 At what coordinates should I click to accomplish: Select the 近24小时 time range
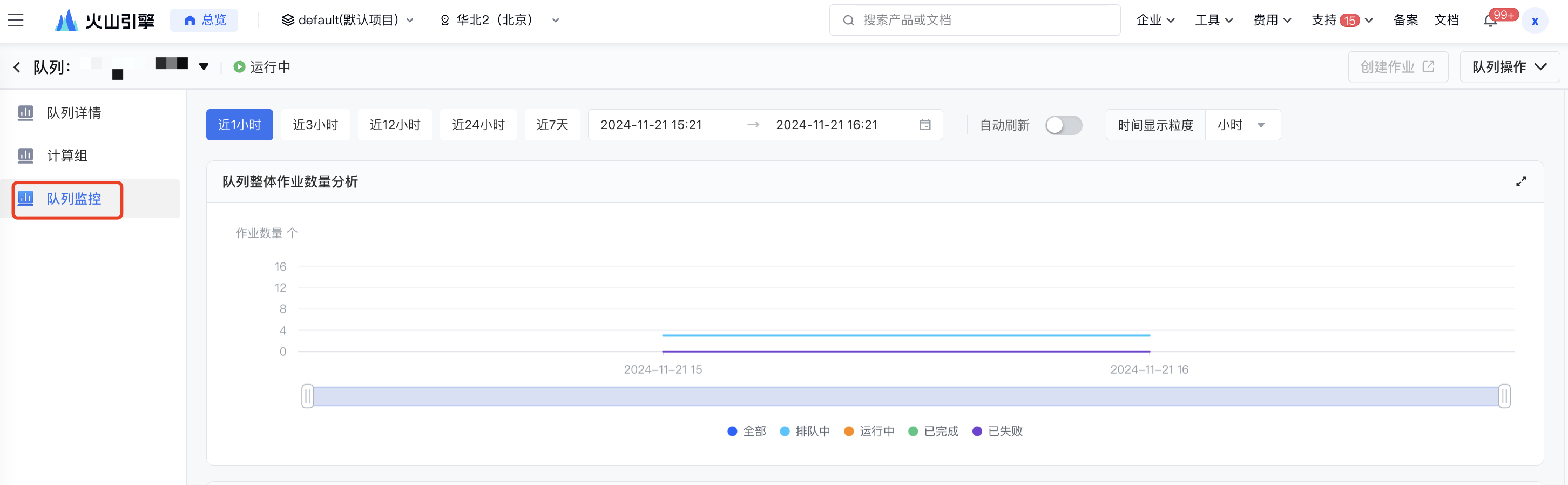[478, 125]
